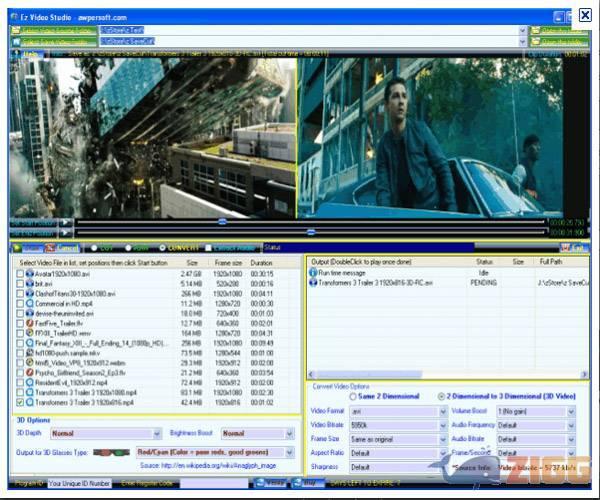Open the Video Format dropdown
The height and width of the screenshot is (500, 600).
tap(443, 412)
